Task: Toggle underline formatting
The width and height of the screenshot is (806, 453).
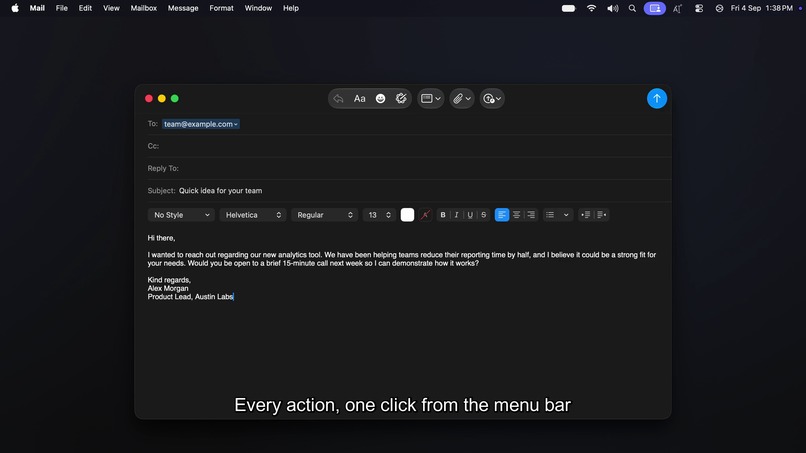Action: [x=470, y=215]
